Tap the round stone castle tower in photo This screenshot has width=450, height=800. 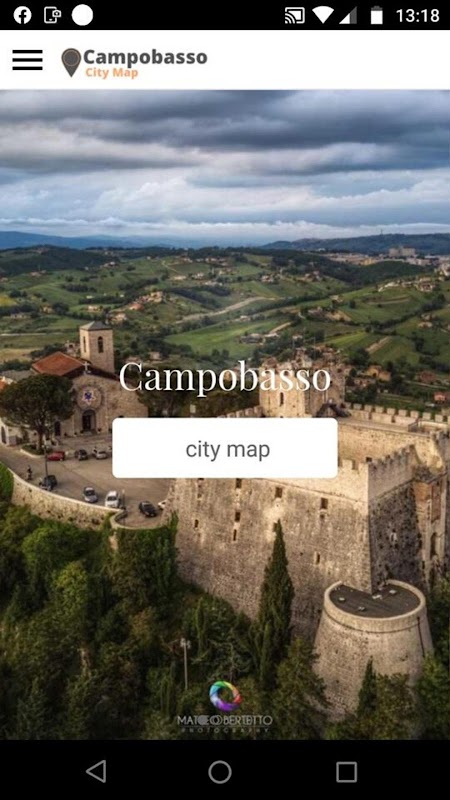[x=373, y=645]
